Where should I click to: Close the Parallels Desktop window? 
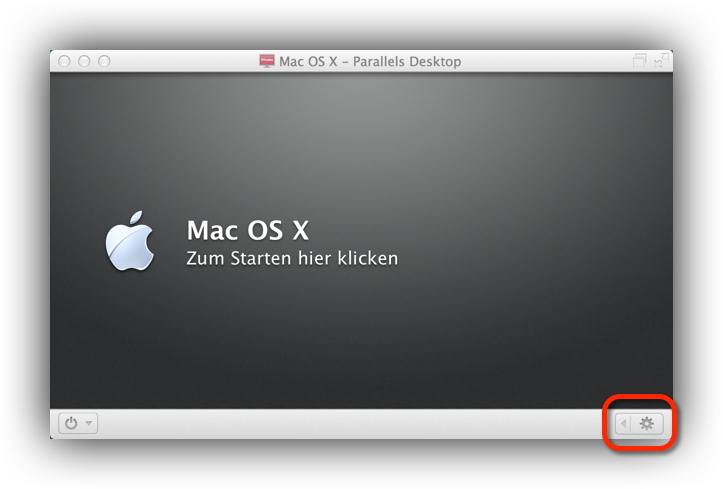pos(64,61)
